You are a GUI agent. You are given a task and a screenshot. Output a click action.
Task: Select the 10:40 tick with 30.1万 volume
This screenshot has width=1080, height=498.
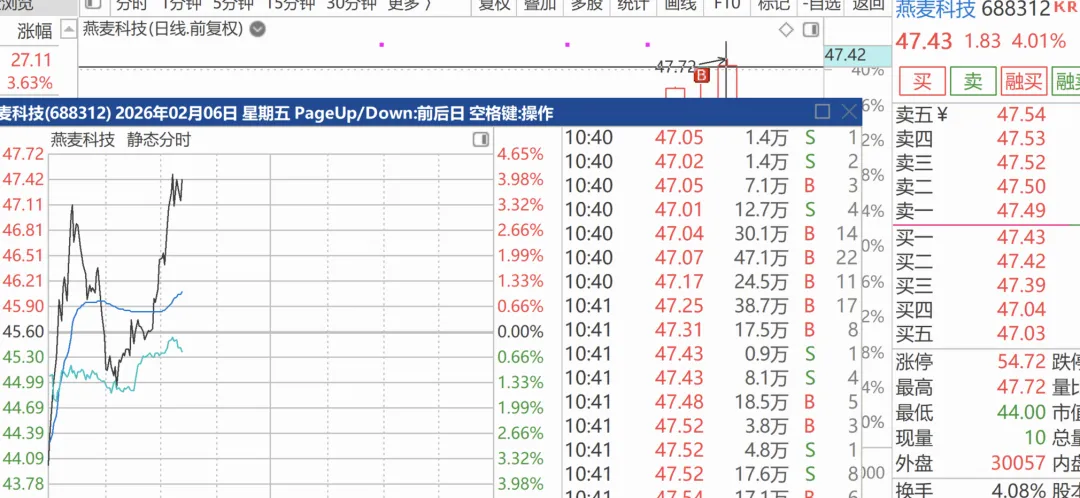[712, 234]
